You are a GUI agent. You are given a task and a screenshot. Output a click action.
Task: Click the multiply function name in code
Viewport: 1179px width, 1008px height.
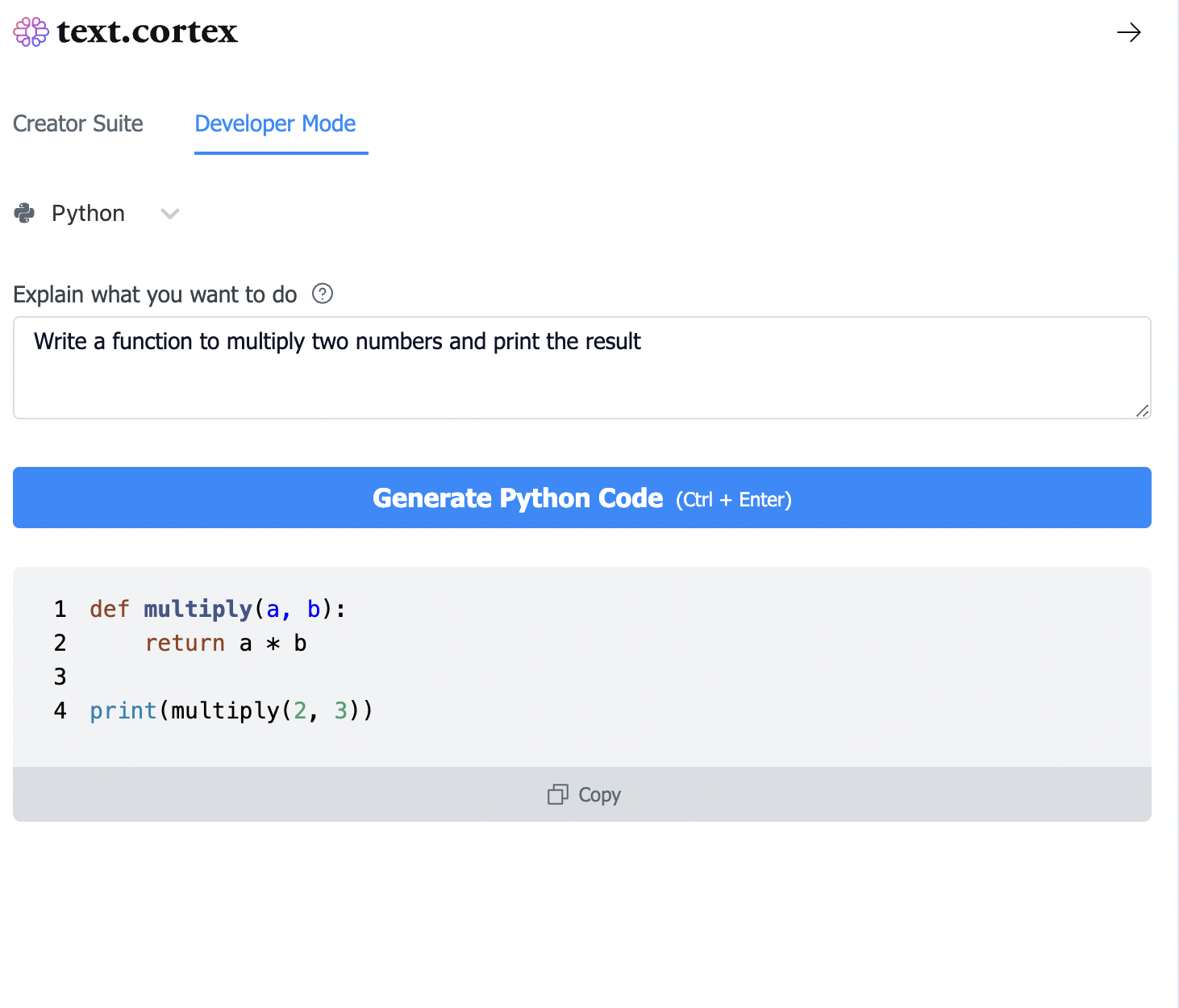point(198,610)
